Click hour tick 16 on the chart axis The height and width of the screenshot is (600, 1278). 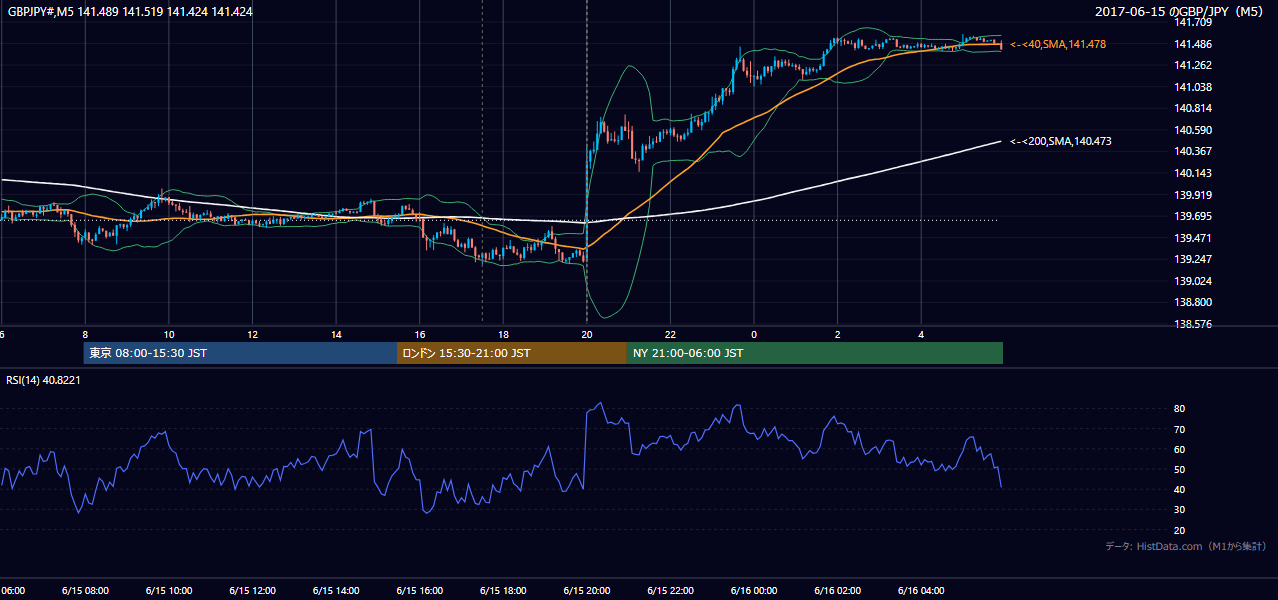pyautogui.click(x=420, y=335)
